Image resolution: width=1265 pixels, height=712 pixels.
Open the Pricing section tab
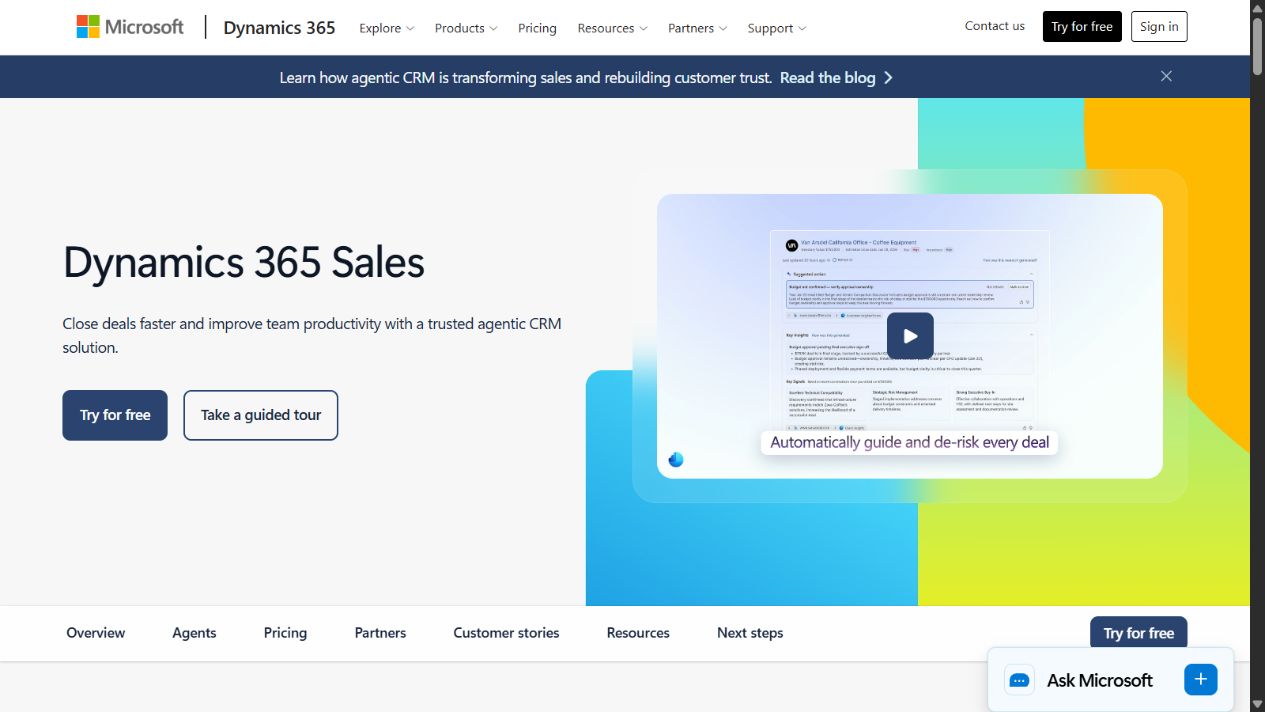coord(285,633)
